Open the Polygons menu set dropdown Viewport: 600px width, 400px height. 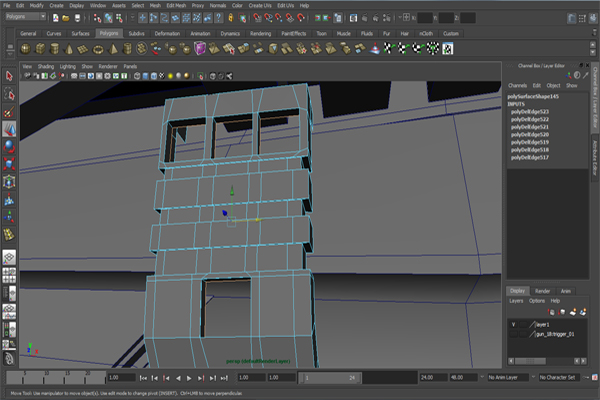(26, 17)
